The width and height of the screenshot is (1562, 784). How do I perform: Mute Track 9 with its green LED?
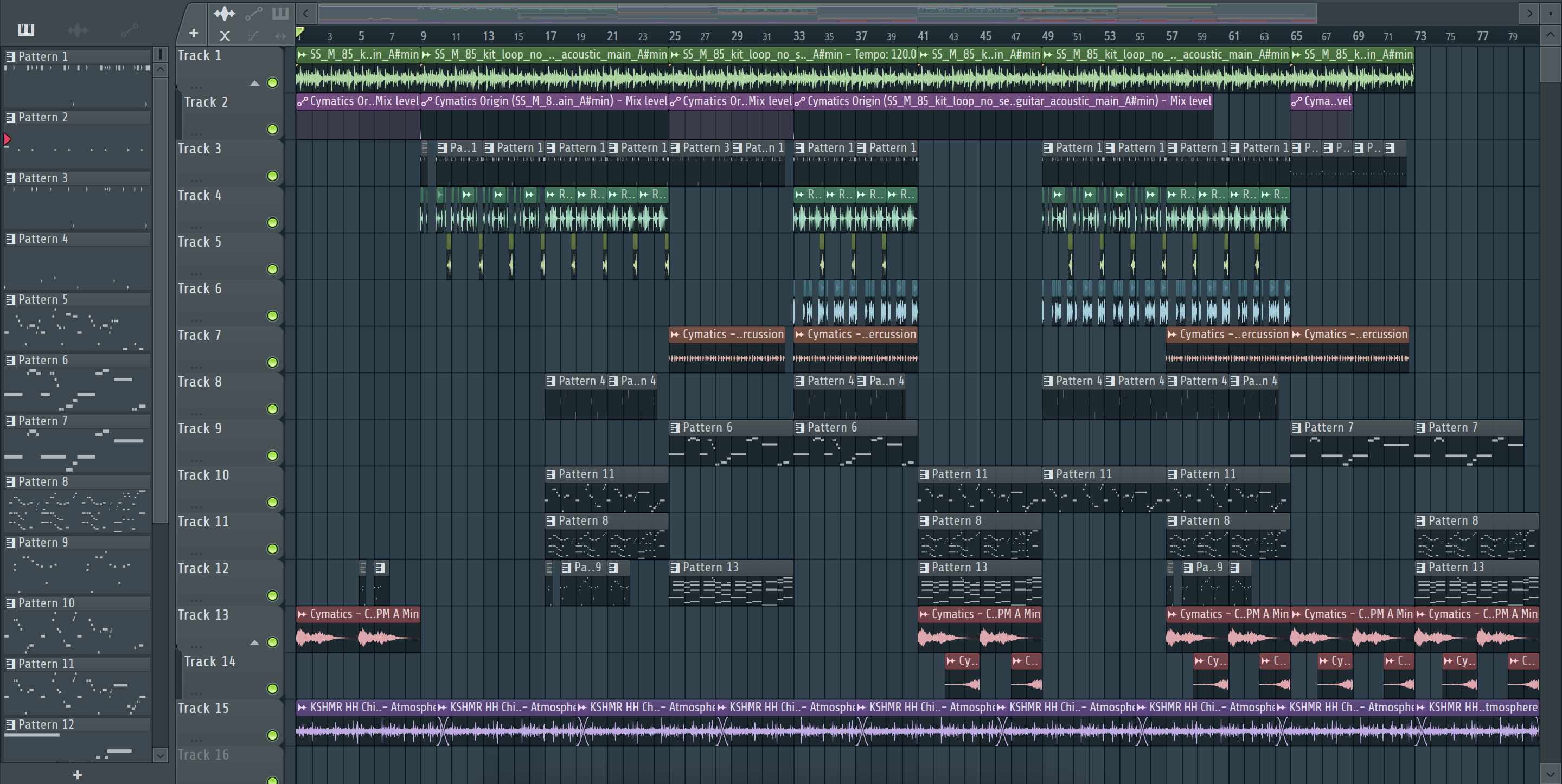(x=273, y=456)
